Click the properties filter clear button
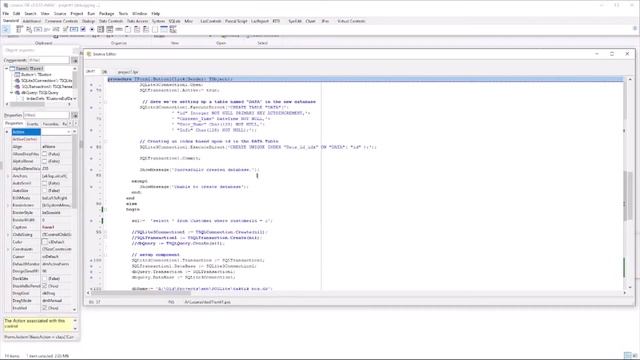This screenshot has width=640, height=360. tap(75, 116)
